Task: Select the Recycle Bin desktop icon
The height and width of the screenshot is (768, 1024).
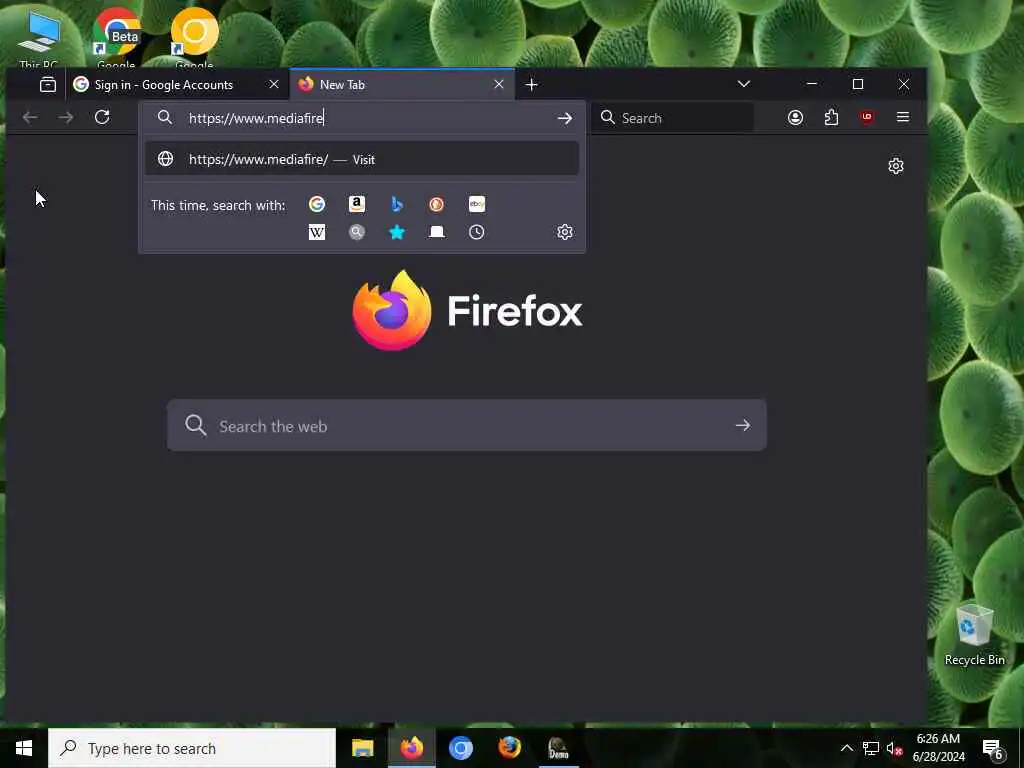Action: [974, 633]
